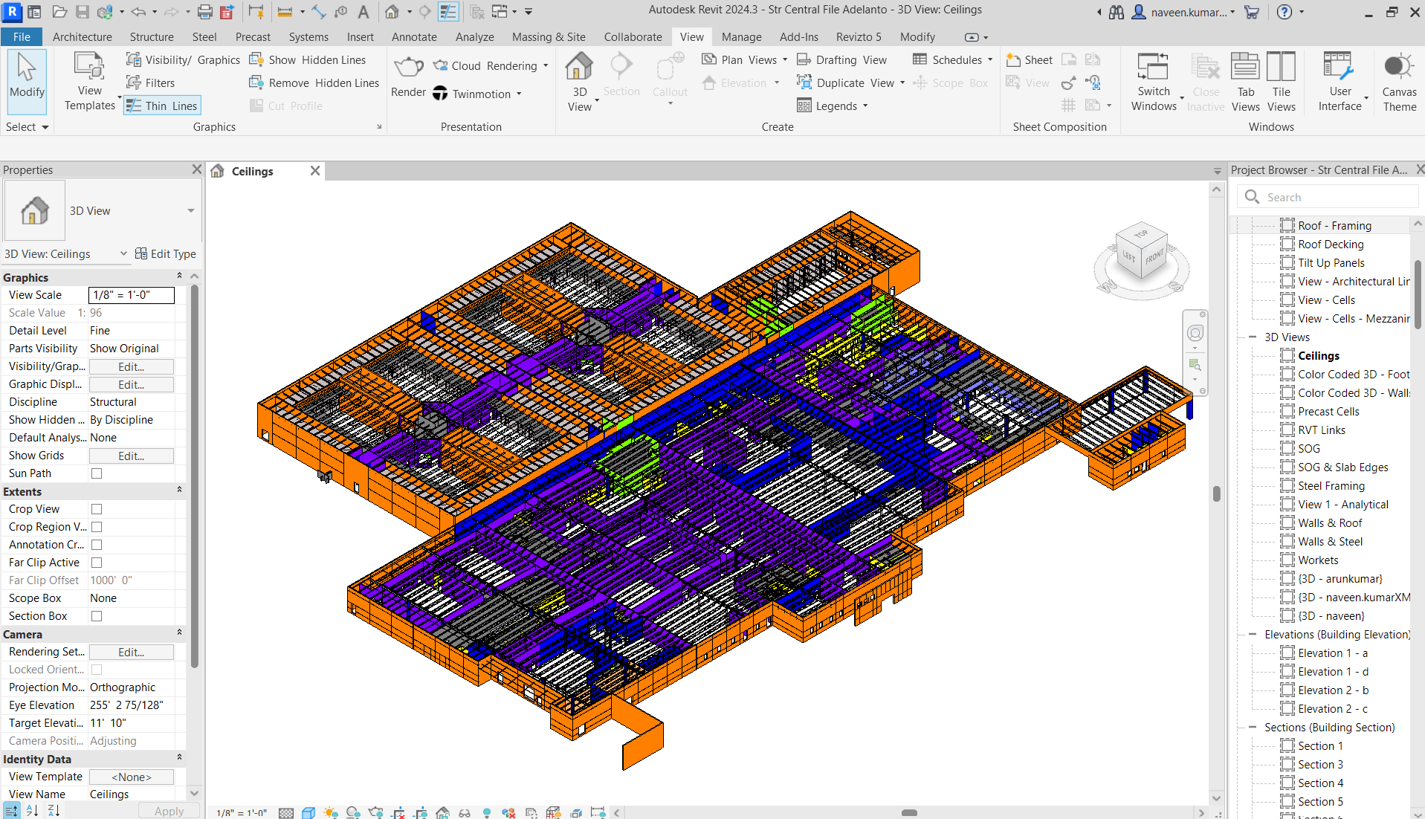Click Edit Type in Properties panel
Viewport: 1425px width, 819px height.
tap(166, 254)
